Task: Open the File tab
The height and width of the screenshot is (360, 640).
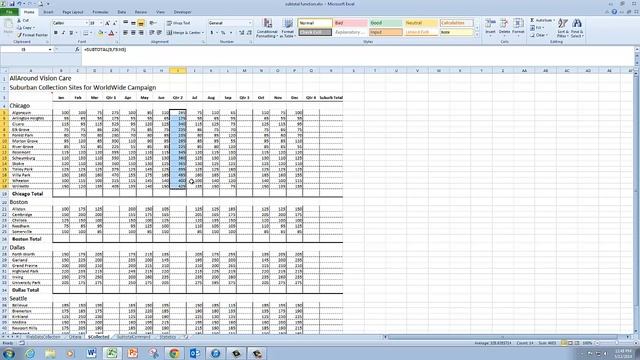Action: (x=9, y=12)
